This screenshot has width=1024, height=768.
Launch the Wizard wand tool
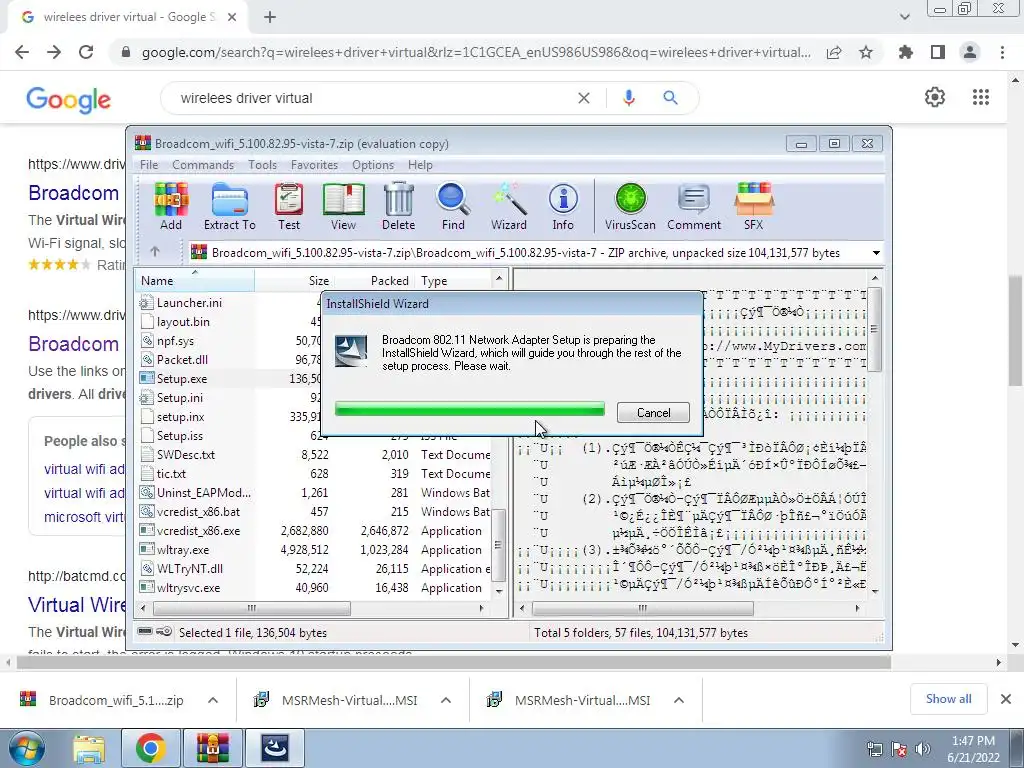tap(509, 206)
